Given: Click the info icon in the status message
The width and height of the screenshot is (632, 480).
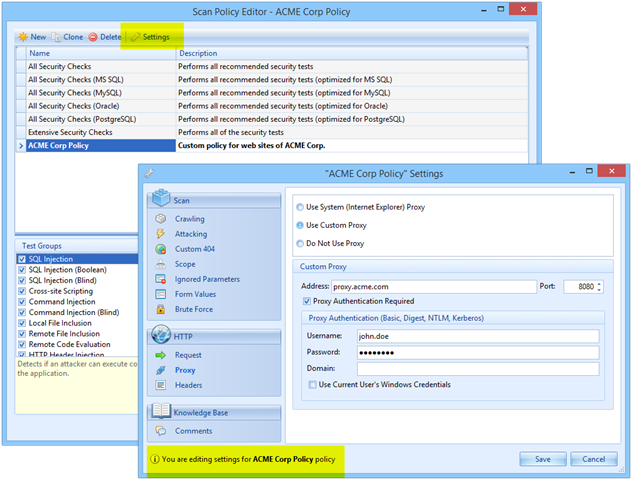Looking at the screenshot, I should point(154,459).
